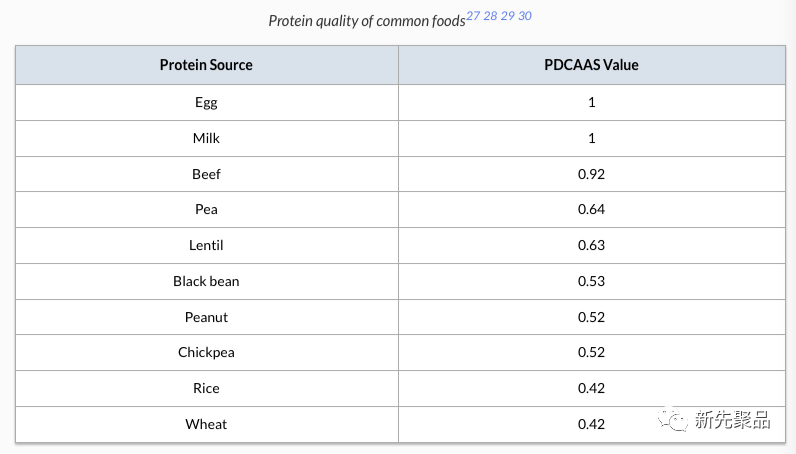
Task: Click the Protein Source column header
Action: [x=206, y=65]
